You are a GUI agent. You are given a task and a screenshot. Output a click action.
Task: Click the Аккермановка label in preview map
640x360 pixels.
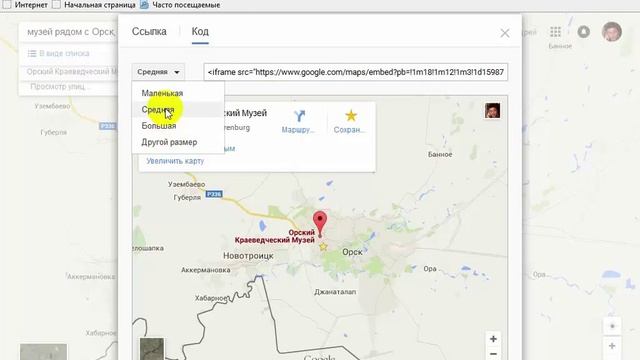(x=206, y=270)
